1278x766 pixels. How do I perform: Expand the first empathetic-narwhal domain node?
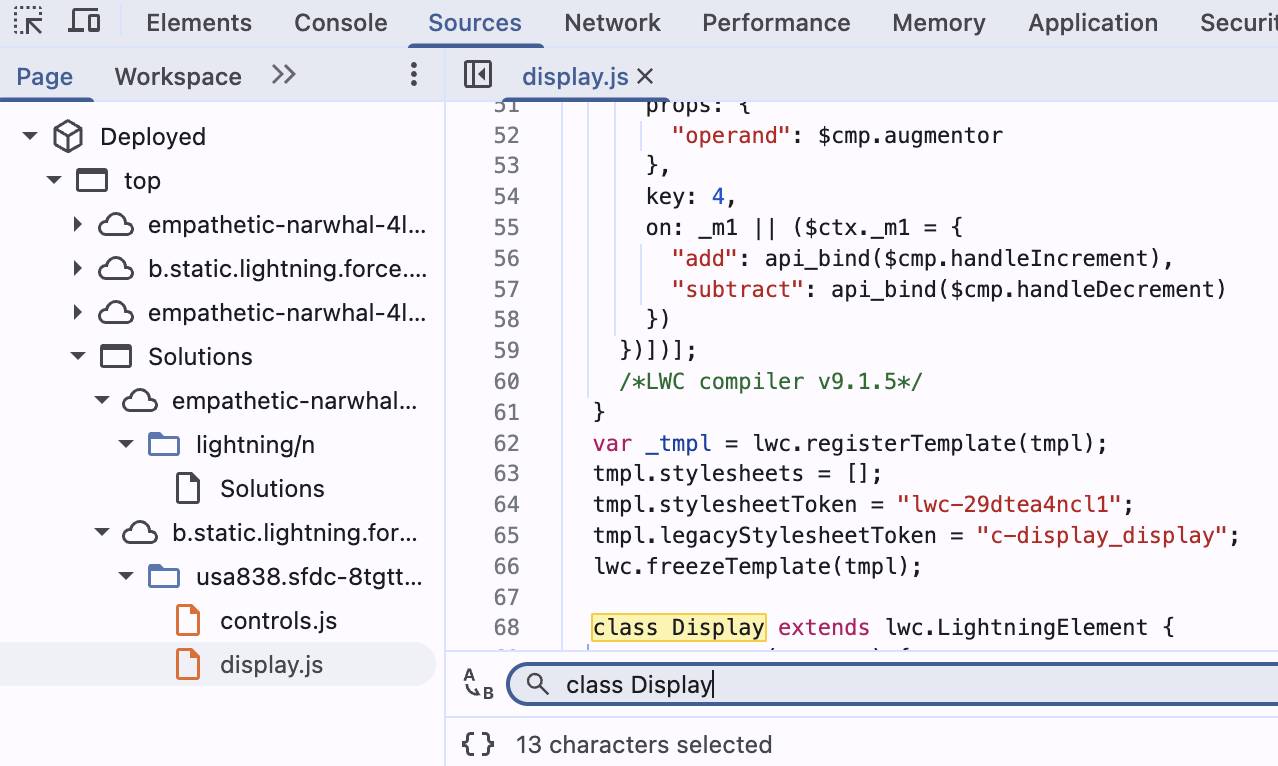(x=77, y=225)
